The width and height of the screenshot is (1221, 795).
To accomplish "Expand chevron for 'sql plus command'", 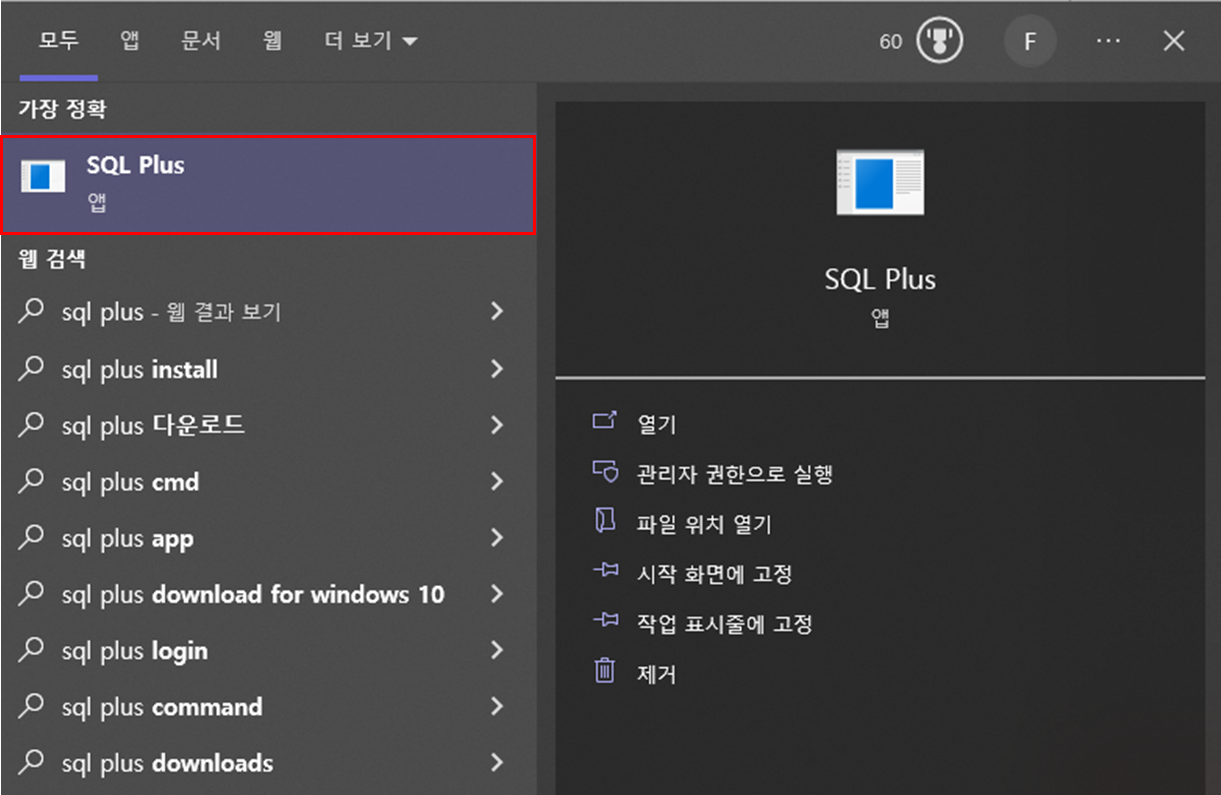I will (x=497, y=706).
